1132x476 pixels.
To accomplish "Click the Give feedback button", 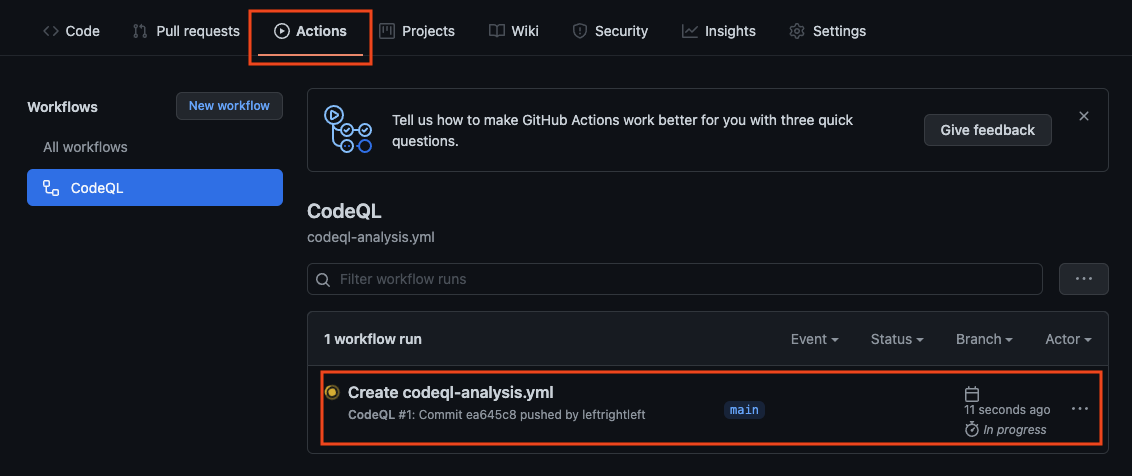I will [988, 130].
